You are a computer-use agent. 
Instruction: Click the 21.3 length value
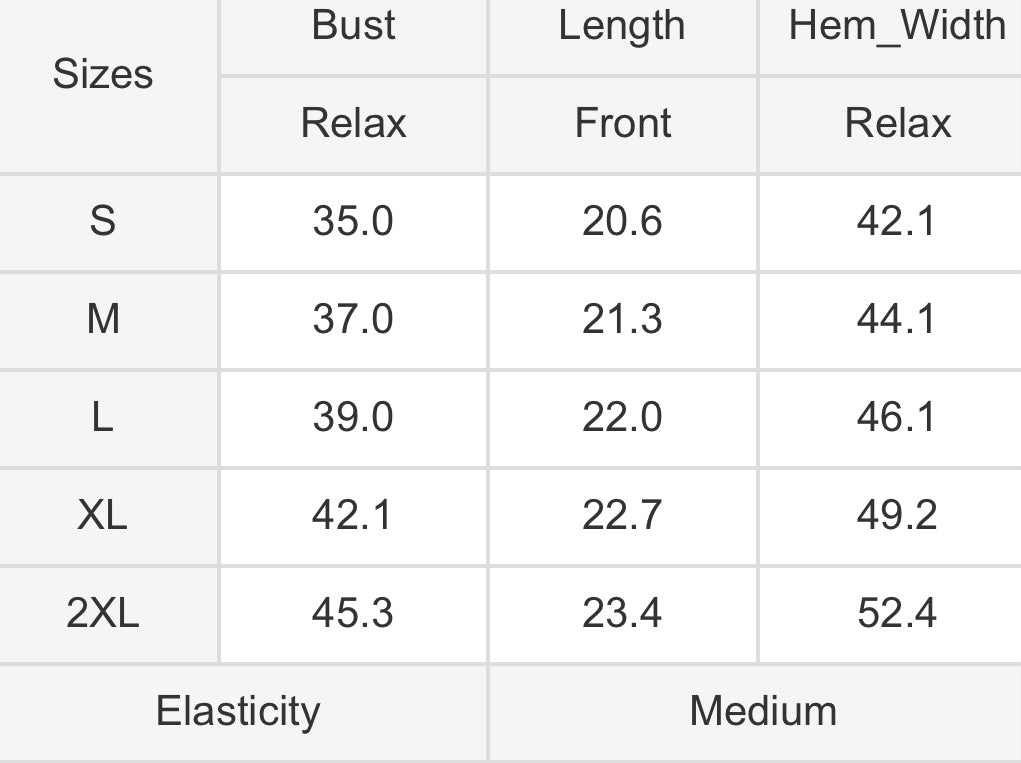click(x=622, y=320)
